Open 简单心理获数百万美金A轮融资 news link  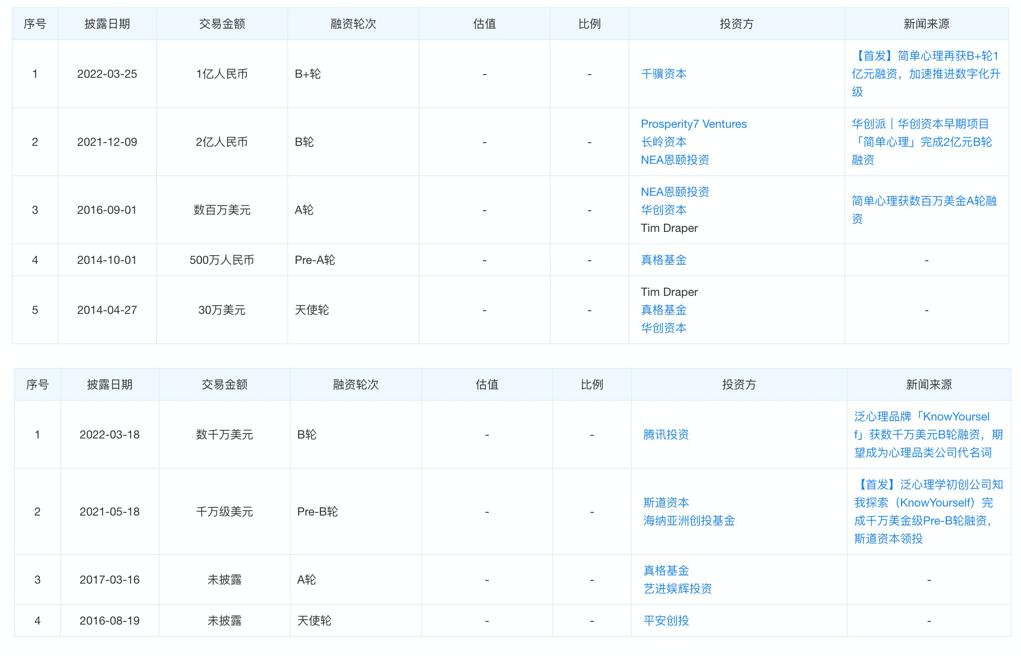click(925, 210)
